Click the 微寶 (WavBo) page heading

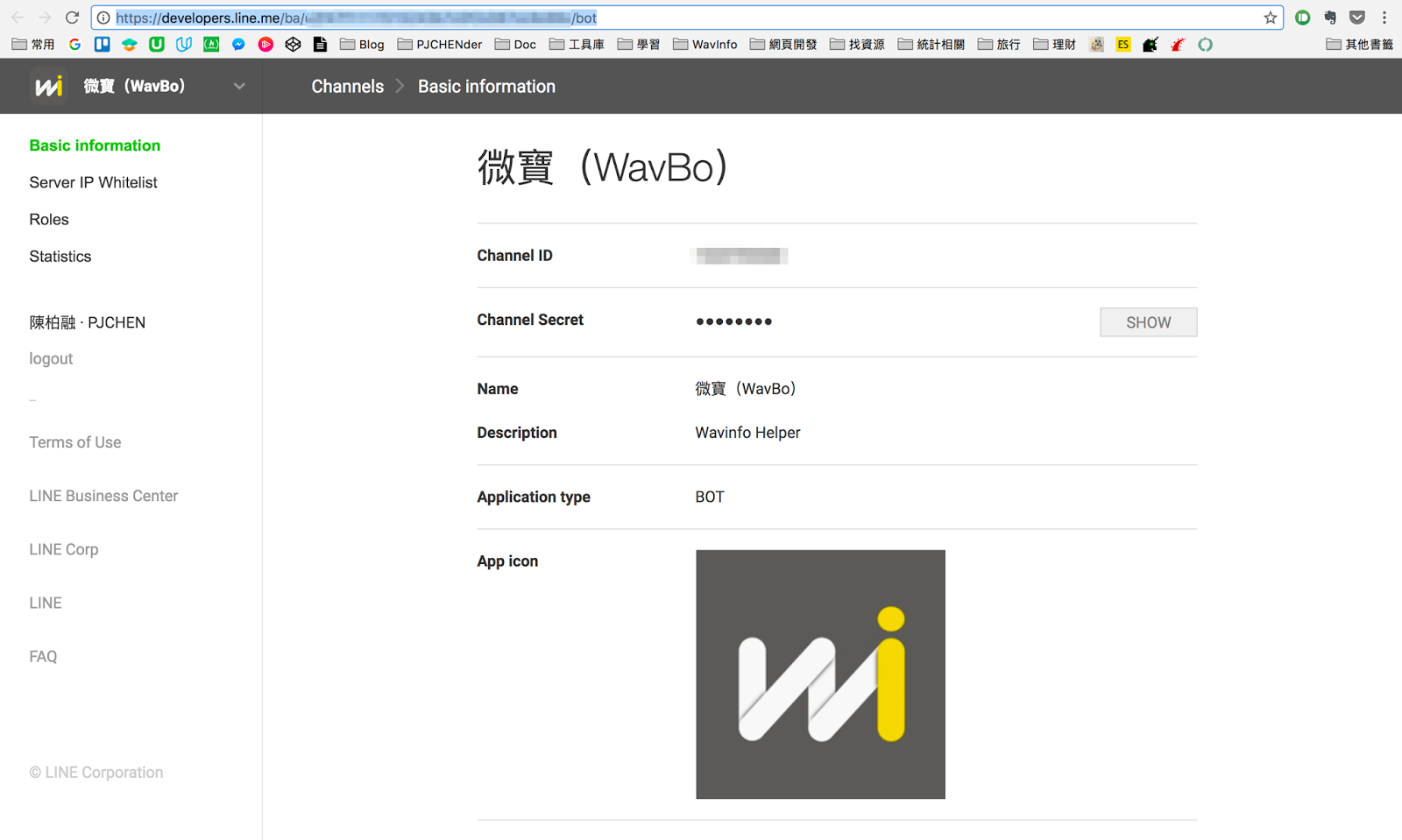click(x=603, y=167)
